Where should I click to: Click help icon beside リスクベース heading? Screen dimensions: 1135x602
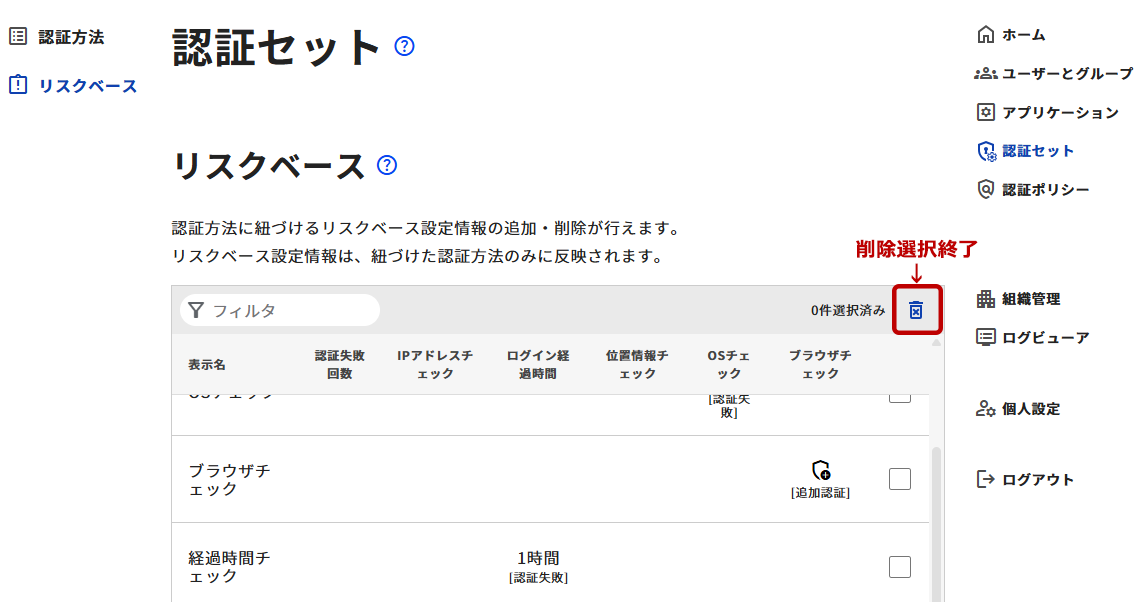(x=387, y=165)
